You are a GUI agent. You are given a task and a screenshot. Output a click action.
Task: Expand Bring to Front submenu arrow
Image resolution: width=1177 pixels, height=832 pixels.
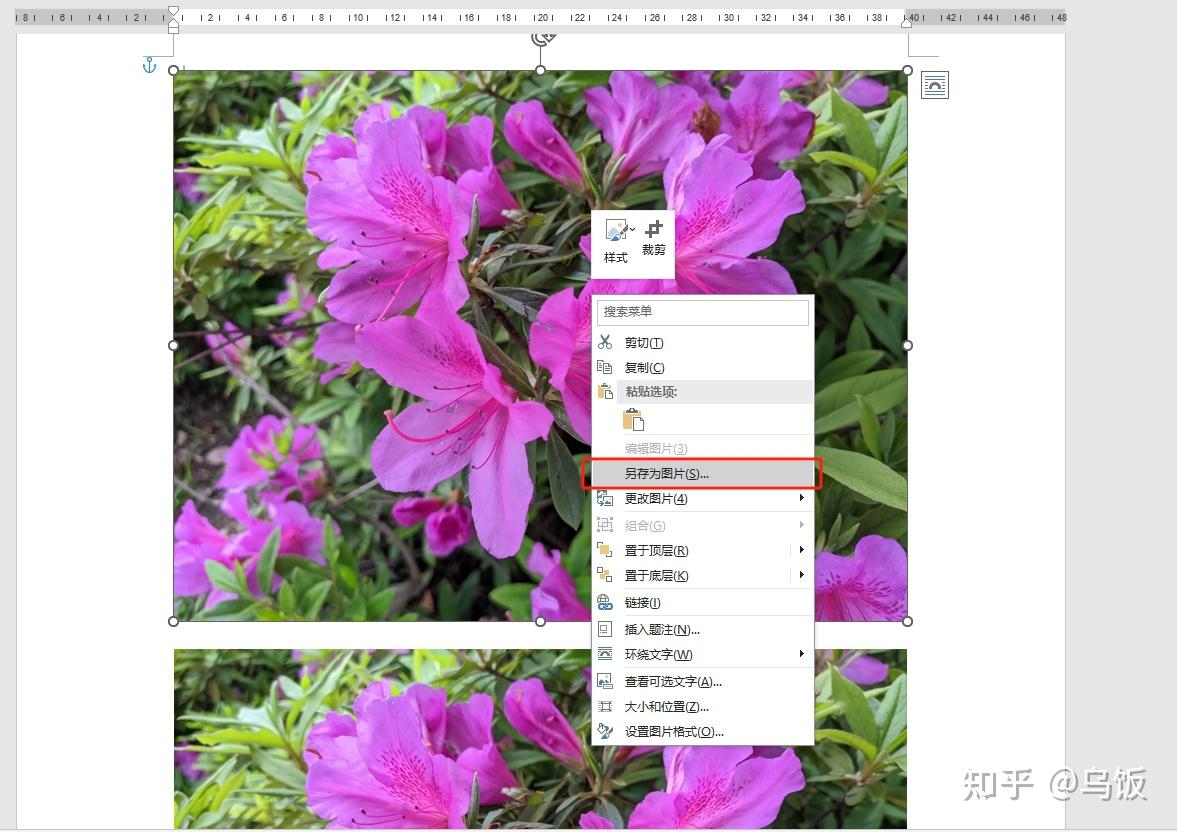click(802, 550)
